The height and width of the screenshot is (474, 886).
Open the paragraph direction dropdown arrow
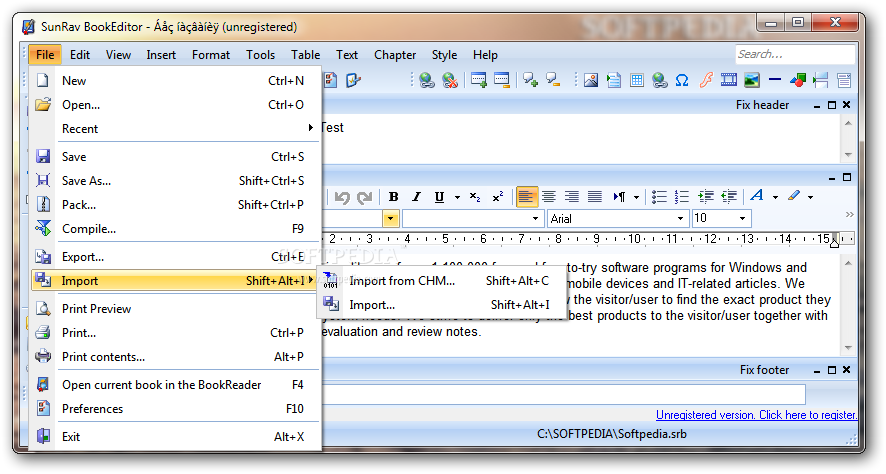[636, 197]
